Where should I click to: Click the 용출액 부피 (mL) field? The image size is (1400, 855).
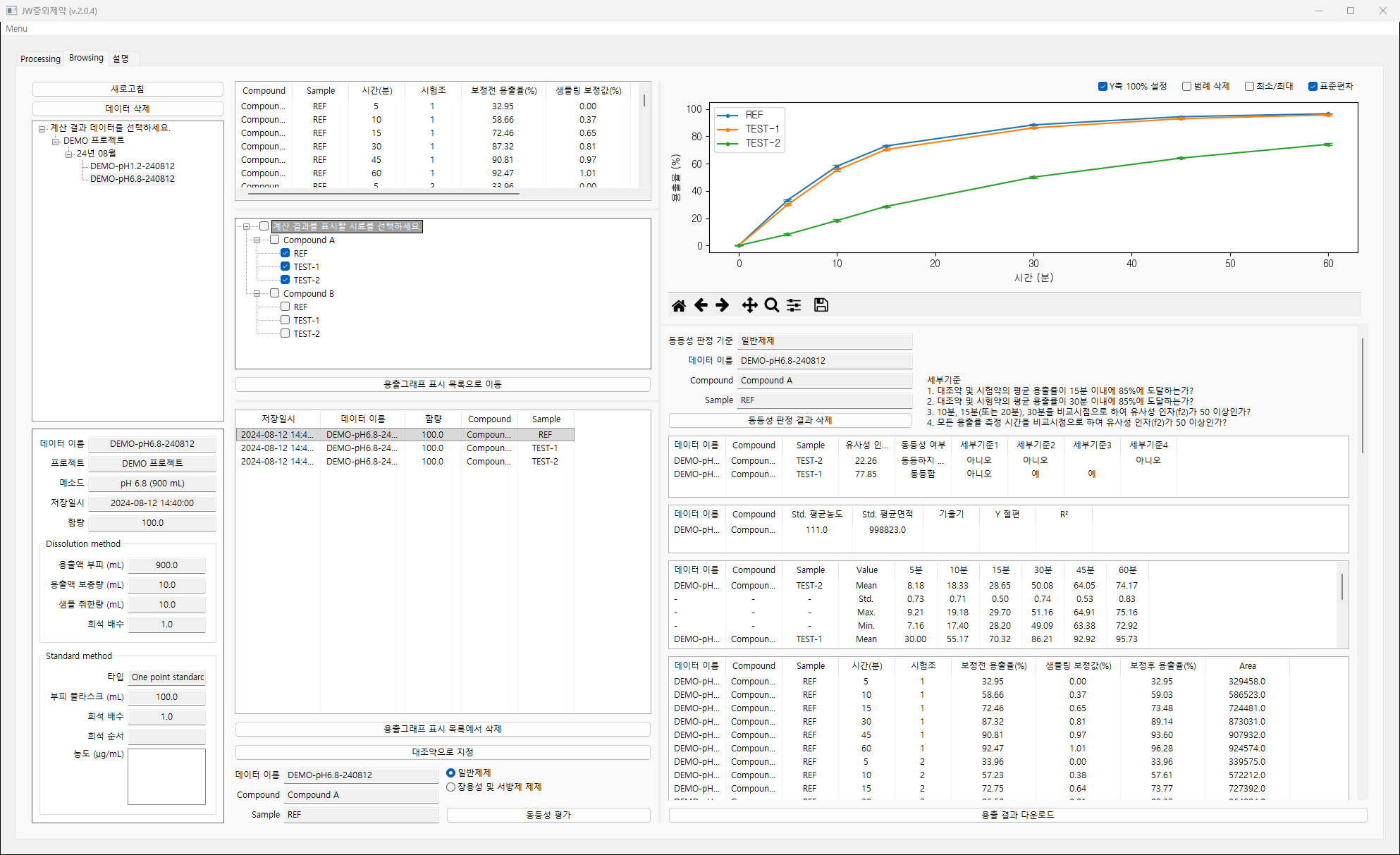click(x=167, y=565)
